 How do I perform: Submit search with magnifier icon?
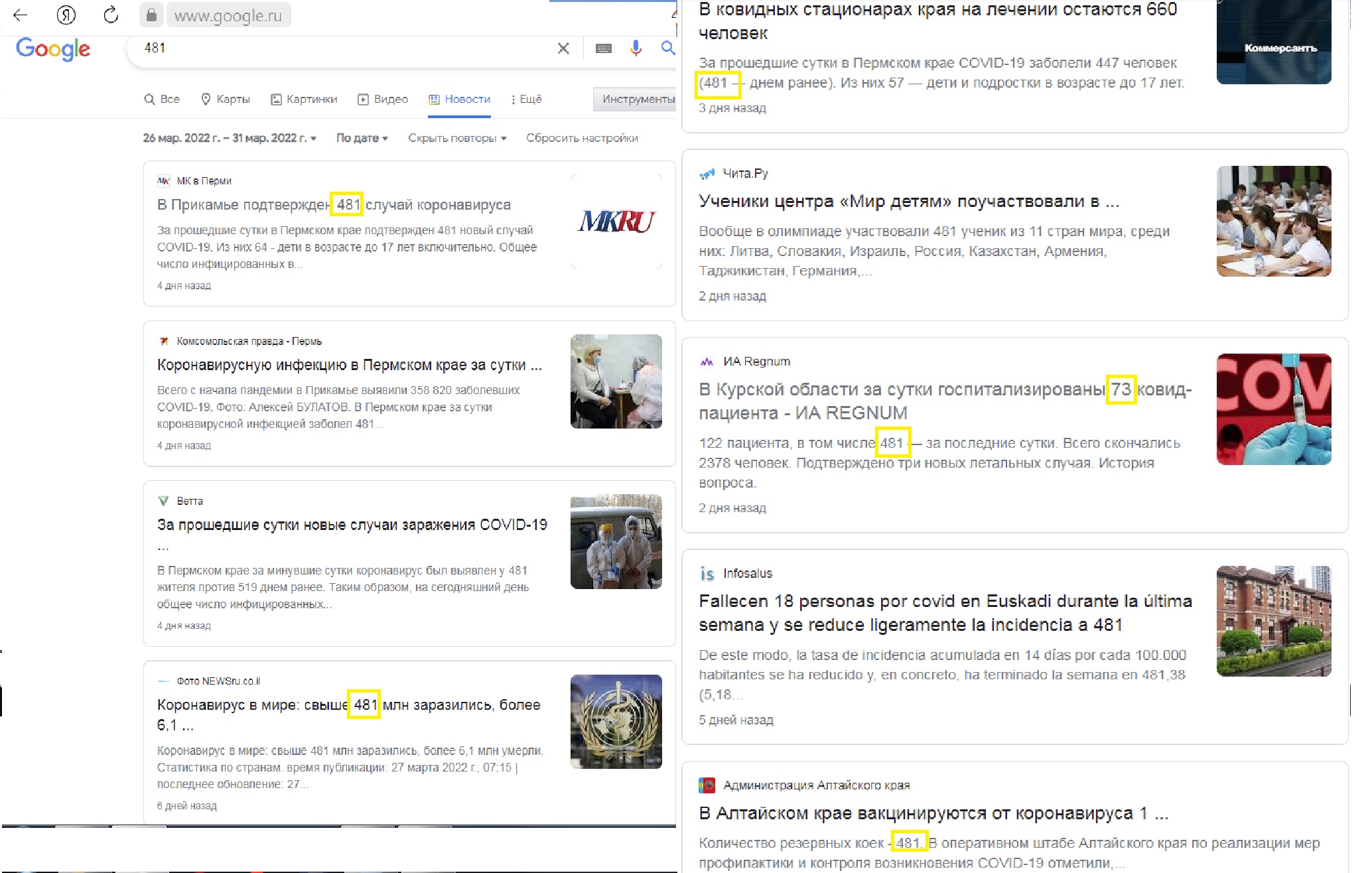pyautogui.click(x=667, y=48)
